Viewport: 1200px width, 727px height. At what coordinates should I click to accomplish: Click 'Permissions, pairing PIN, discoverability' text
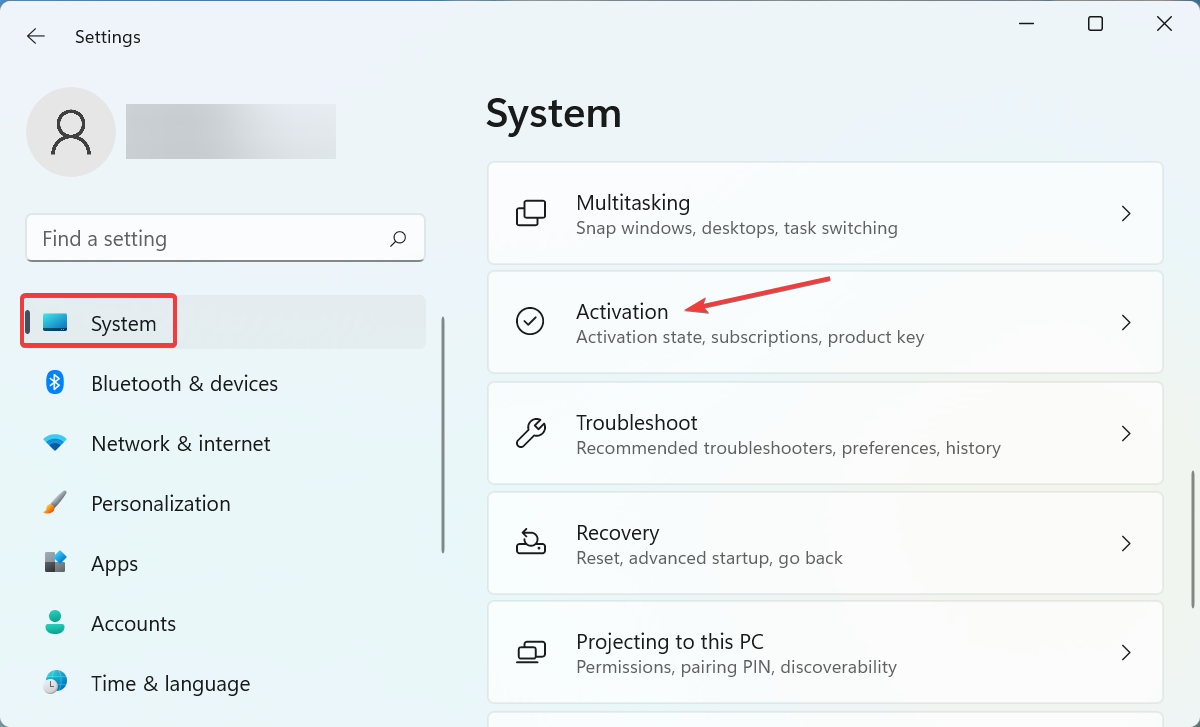click(736, 667)
